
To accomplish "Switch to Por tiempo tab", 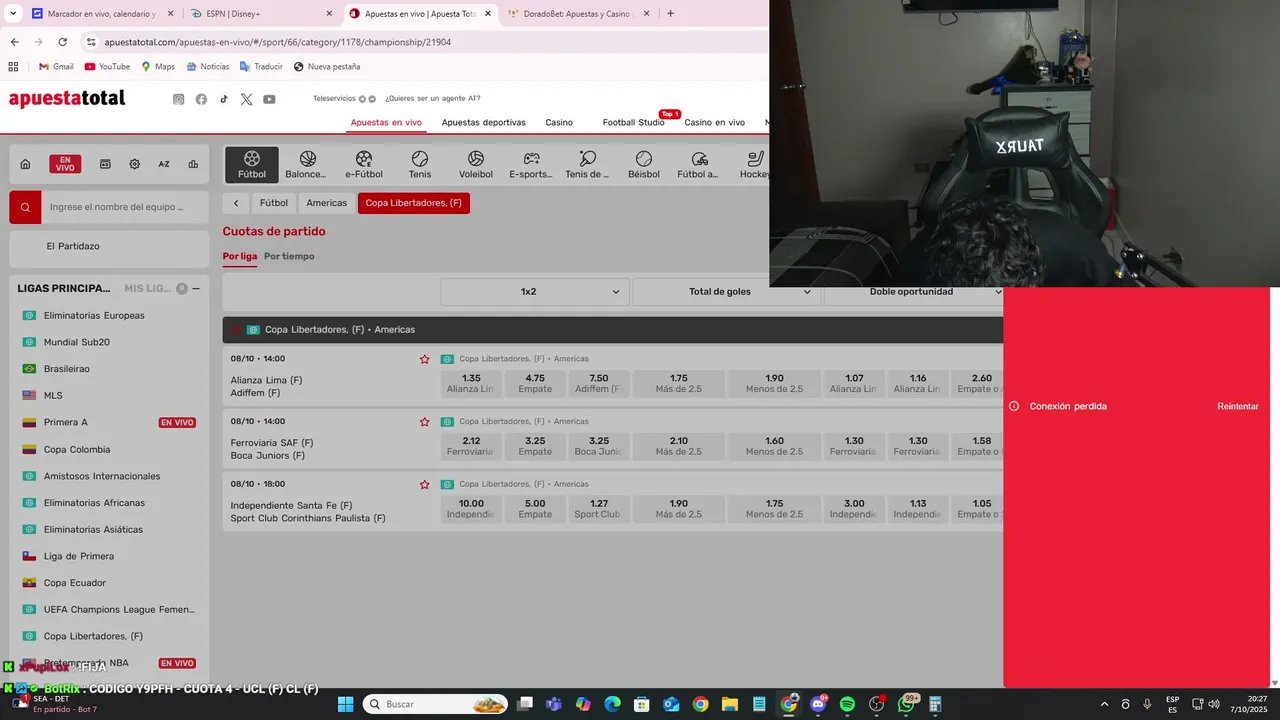I will pyautogui.click(x=289, y=256).
